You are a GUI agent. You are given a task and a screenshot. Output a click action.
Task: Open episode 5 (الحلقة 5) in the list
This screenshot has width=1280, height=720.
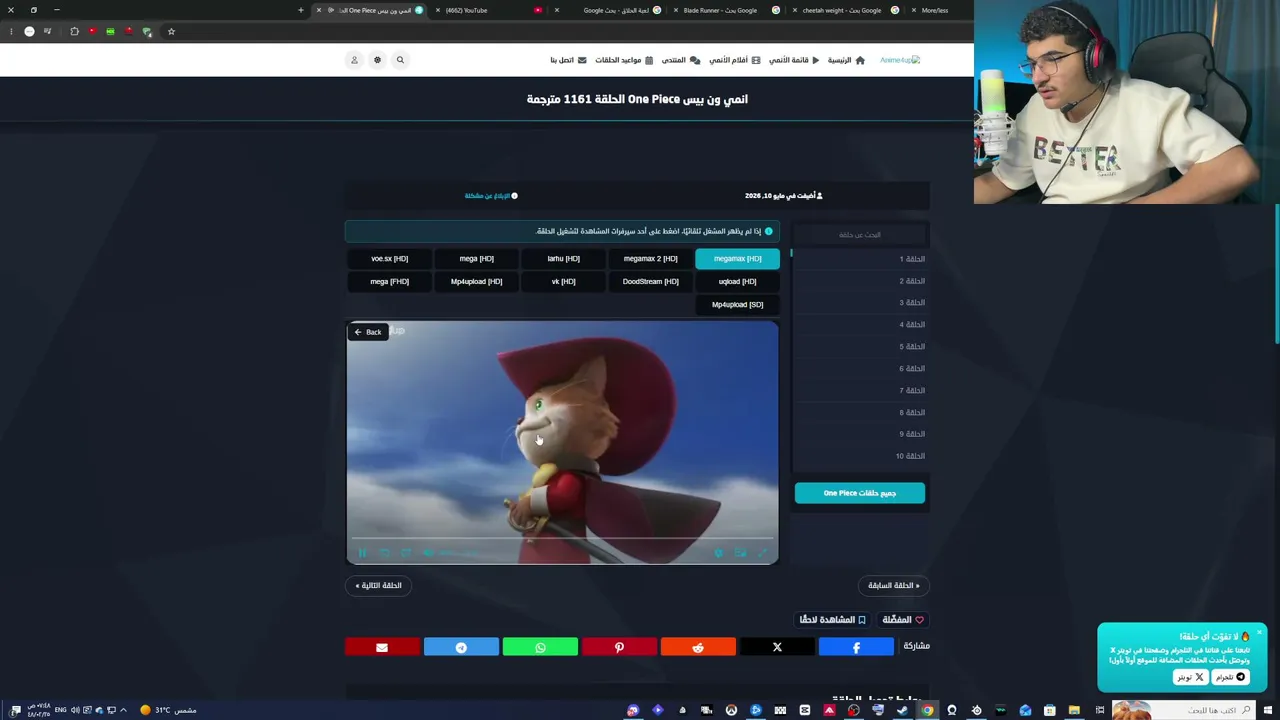(860, 346)
